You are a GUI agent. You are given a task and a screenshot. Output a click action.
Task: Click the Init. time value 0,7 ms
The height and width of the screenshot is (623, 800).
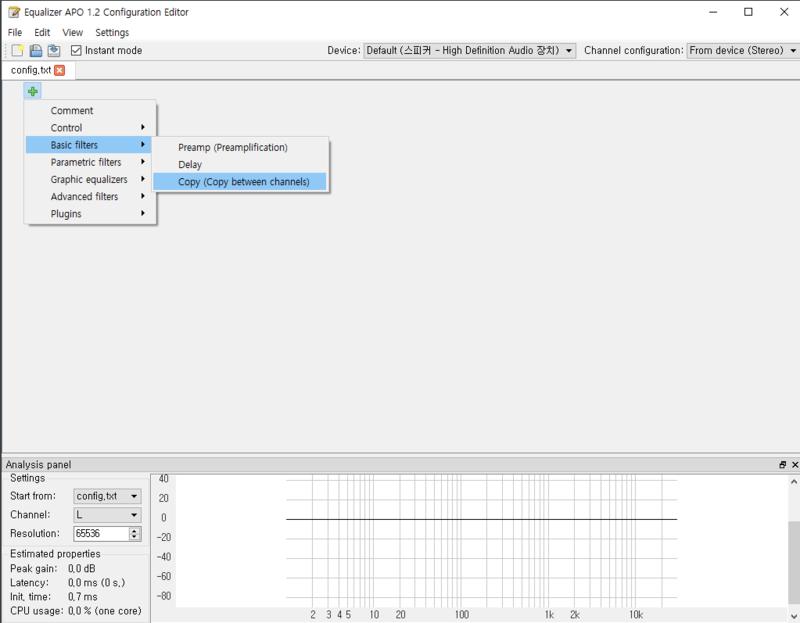(x=83, y=596)
